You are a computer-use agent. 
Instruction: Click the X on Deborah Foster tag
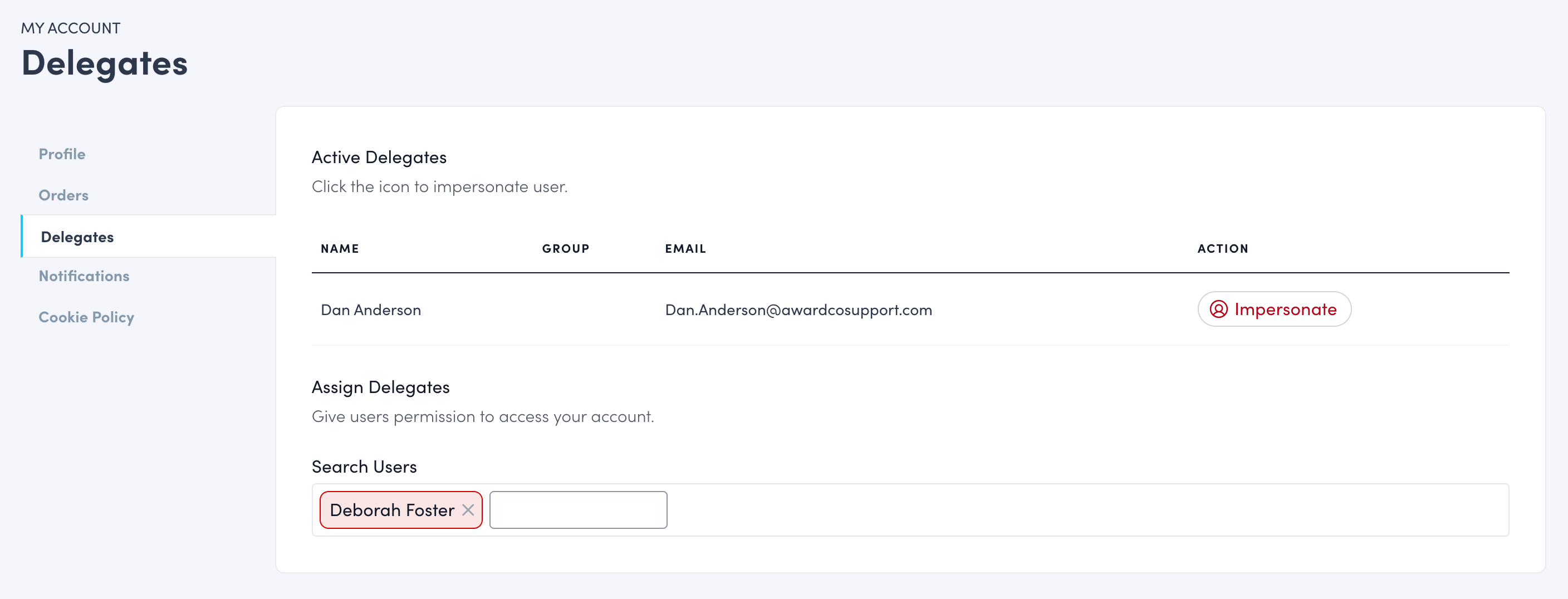coord(468,510)
